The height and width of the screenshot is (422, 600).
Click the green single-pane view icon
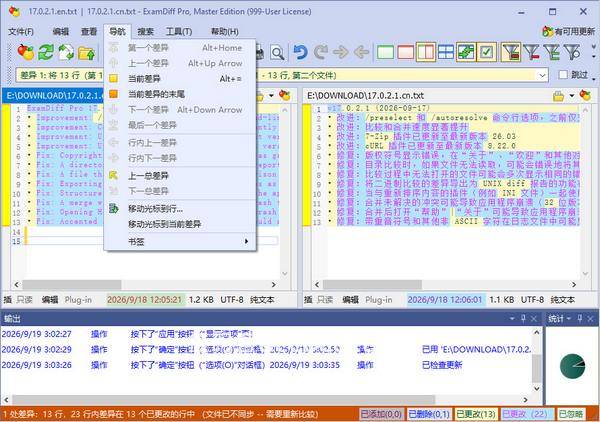385,52
